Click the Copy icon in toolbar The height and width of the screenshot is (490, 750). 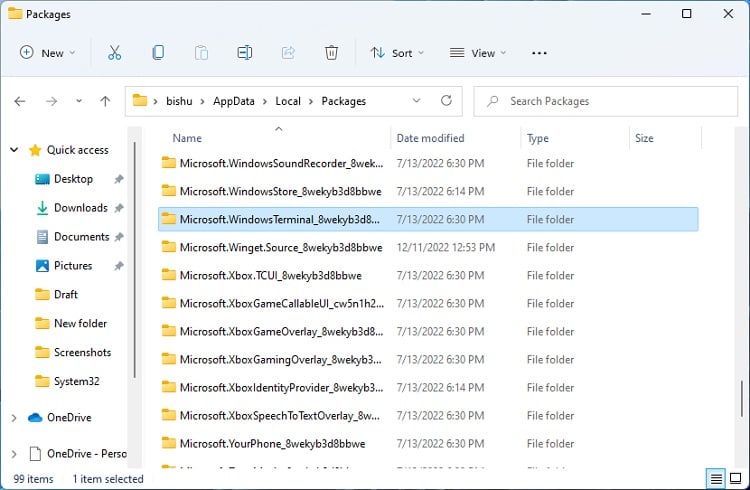[158, 53]
